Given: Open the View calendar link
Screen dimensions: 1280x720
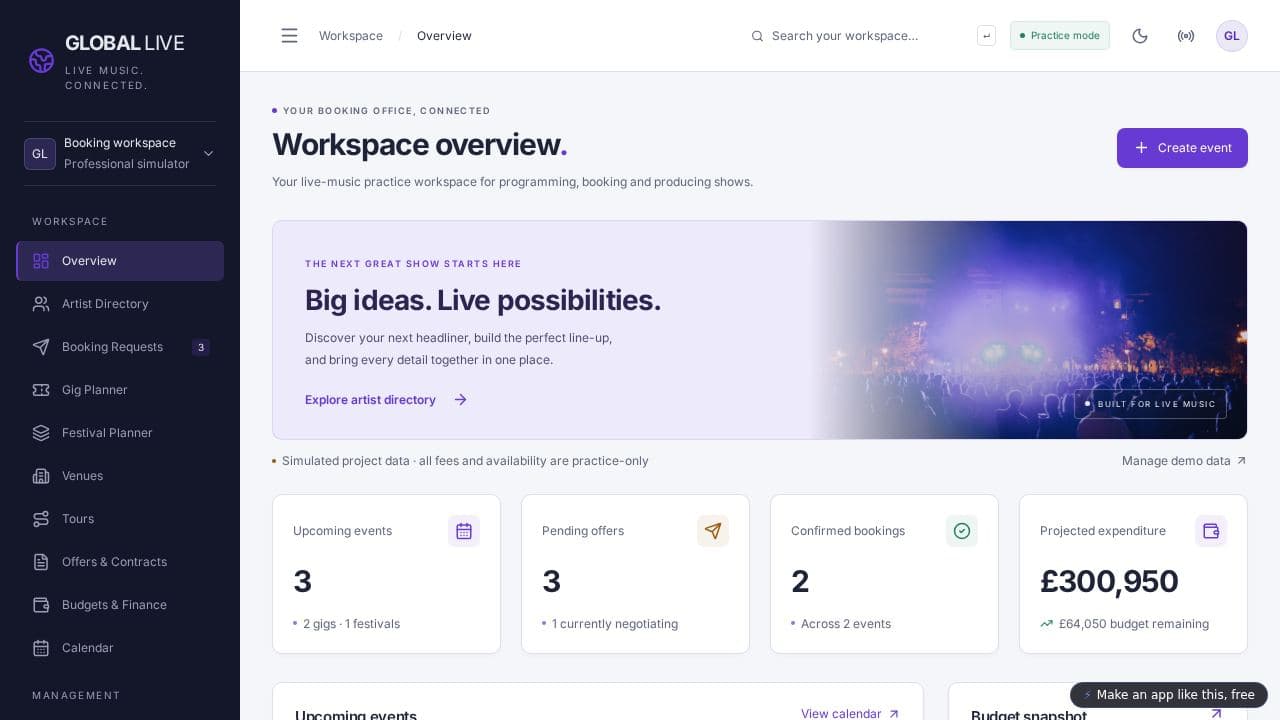Looking at the screenshot, I should coord(850,713).
